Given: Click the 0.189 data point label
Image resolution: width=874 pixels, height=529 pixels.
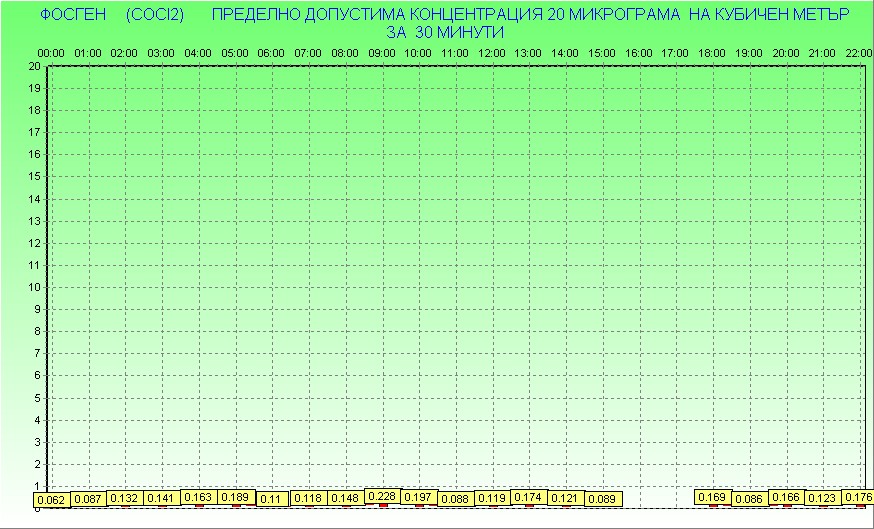Looking at the screenshot, I should pos(235,497).
